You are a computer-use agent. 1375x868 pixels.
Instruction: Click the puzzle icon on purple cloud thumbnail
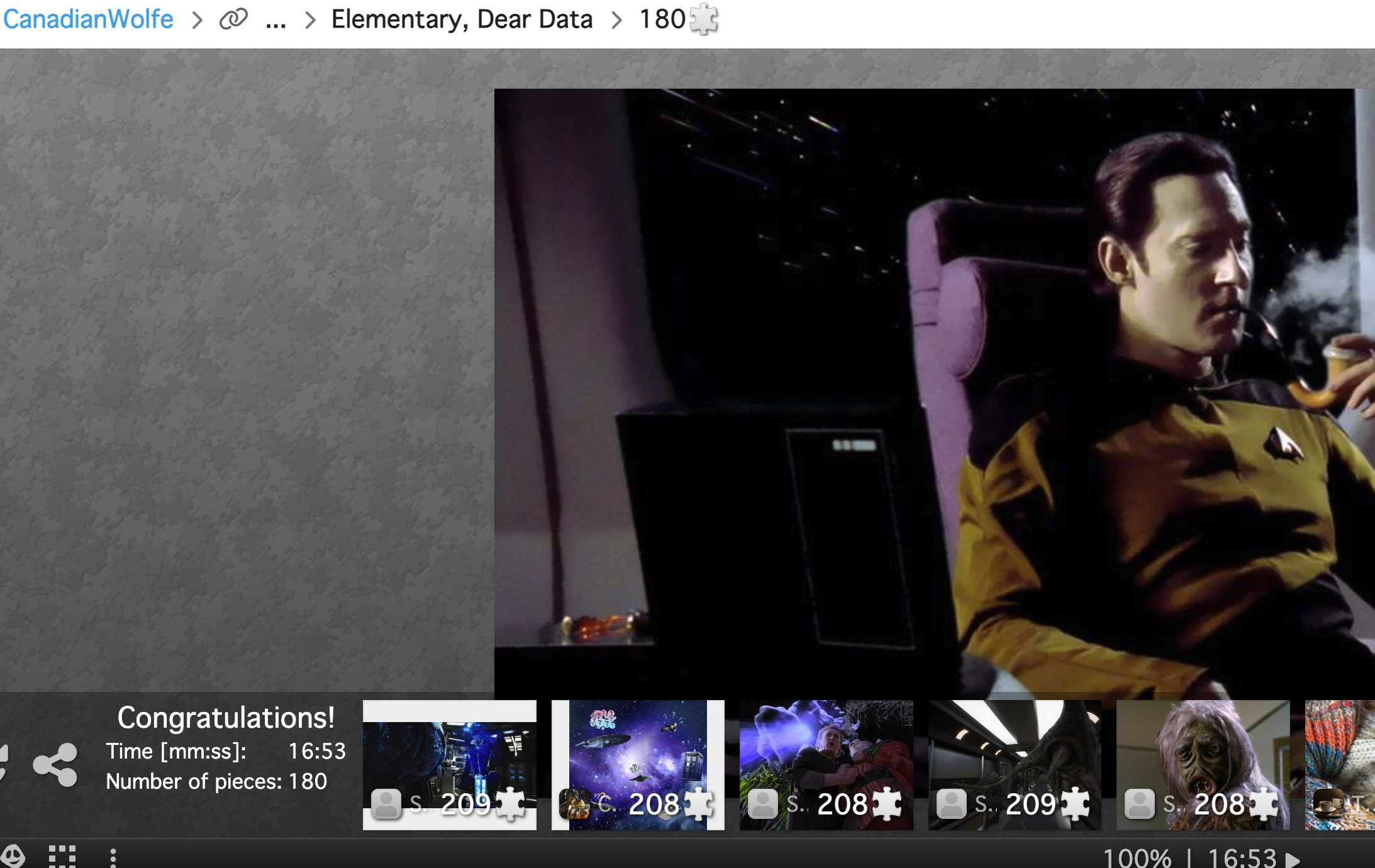(x=887, y=804)
